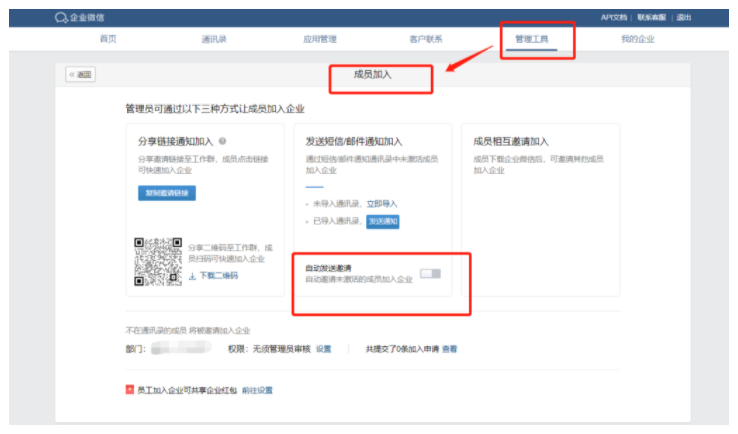Switch to the 通讯录 tab
This screenshot has width=738, height=434.
pos(214,39)
